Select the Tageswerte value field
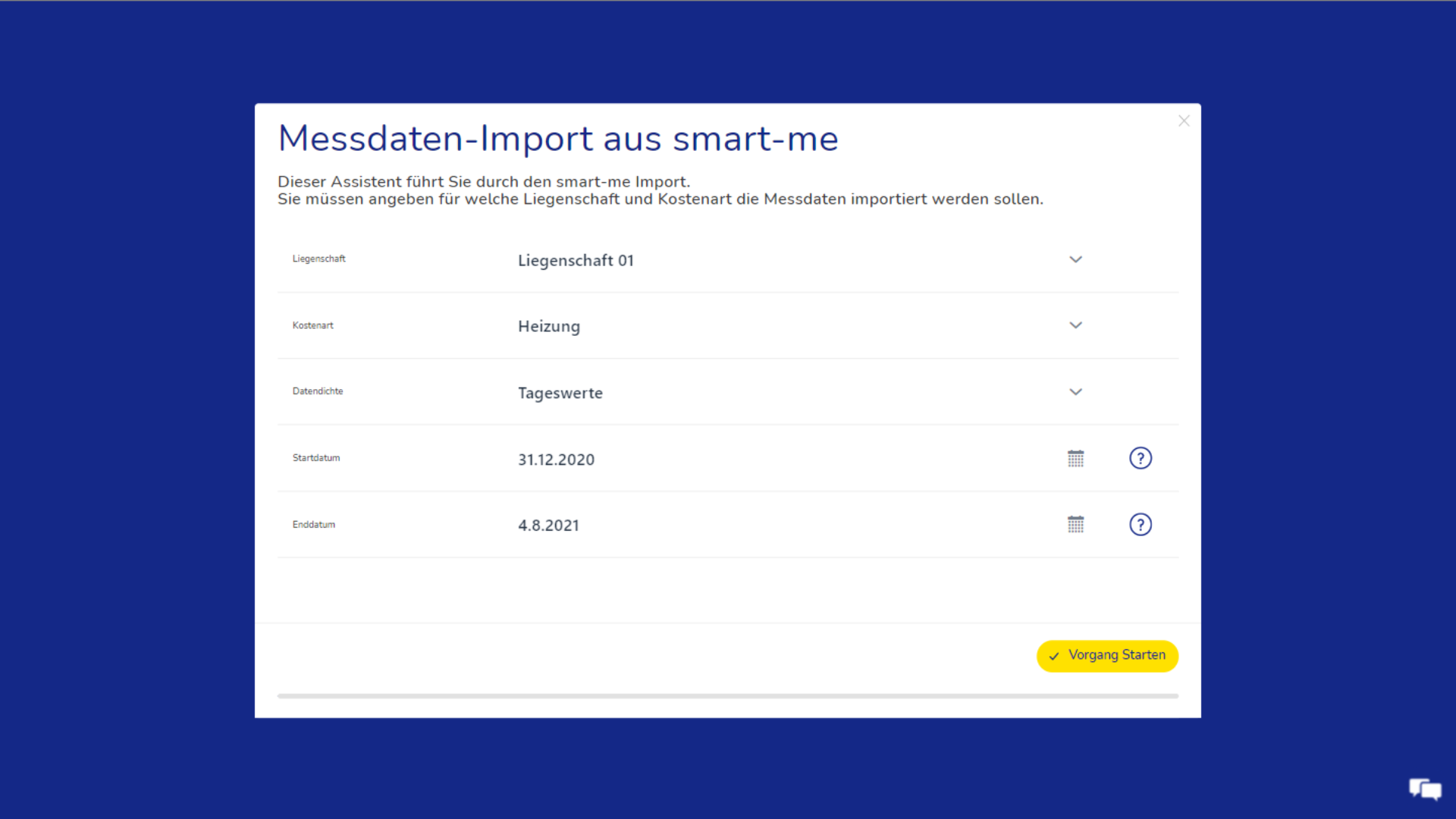The height and width of the screenshot is (819, 1456). click(560, 394)
